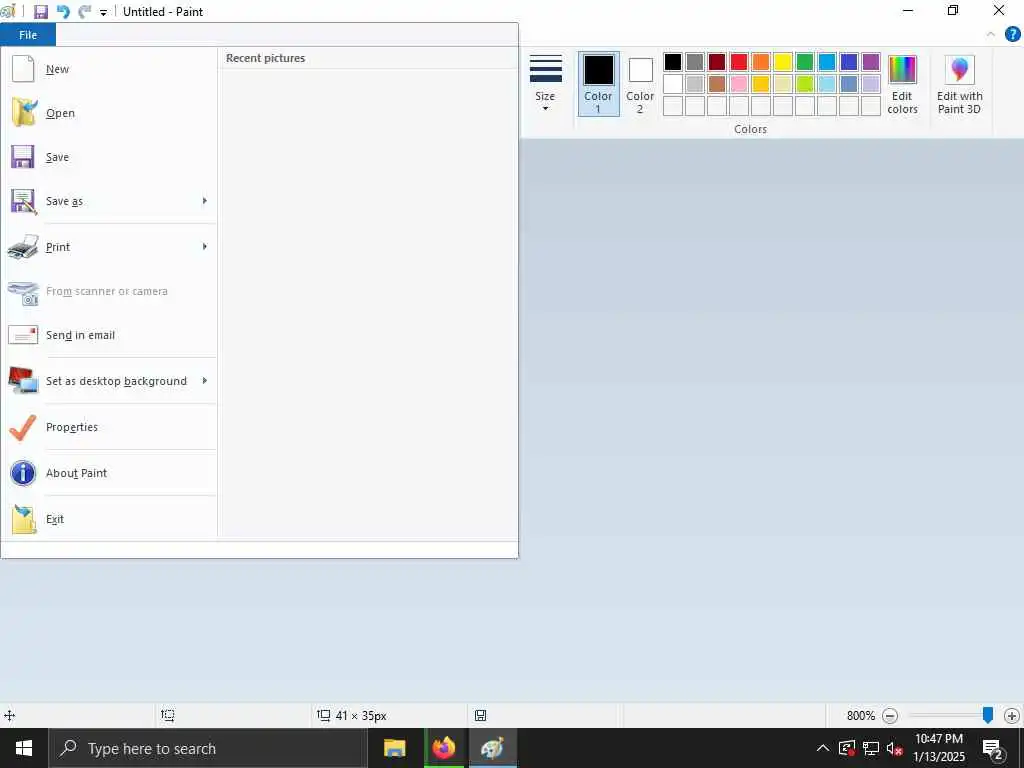Screen dimensions: 1024x768
Task: Click the network tray icon
Action: point(871,748)
